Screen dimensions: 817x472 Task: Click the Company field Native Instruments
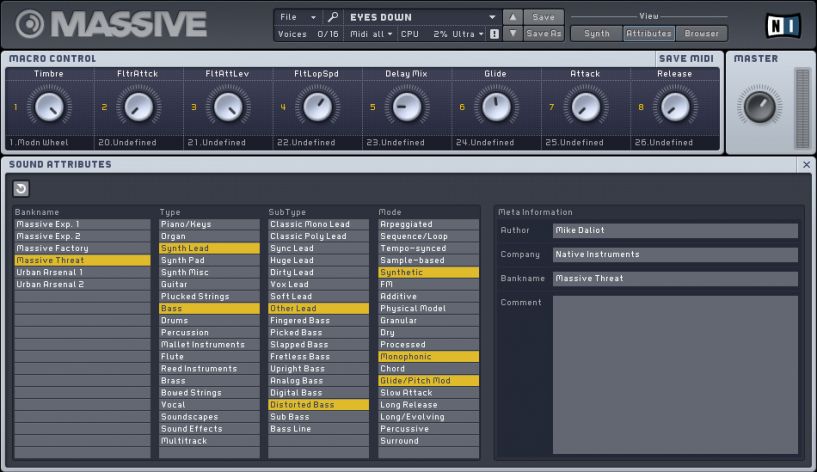(x=675, y=254)
